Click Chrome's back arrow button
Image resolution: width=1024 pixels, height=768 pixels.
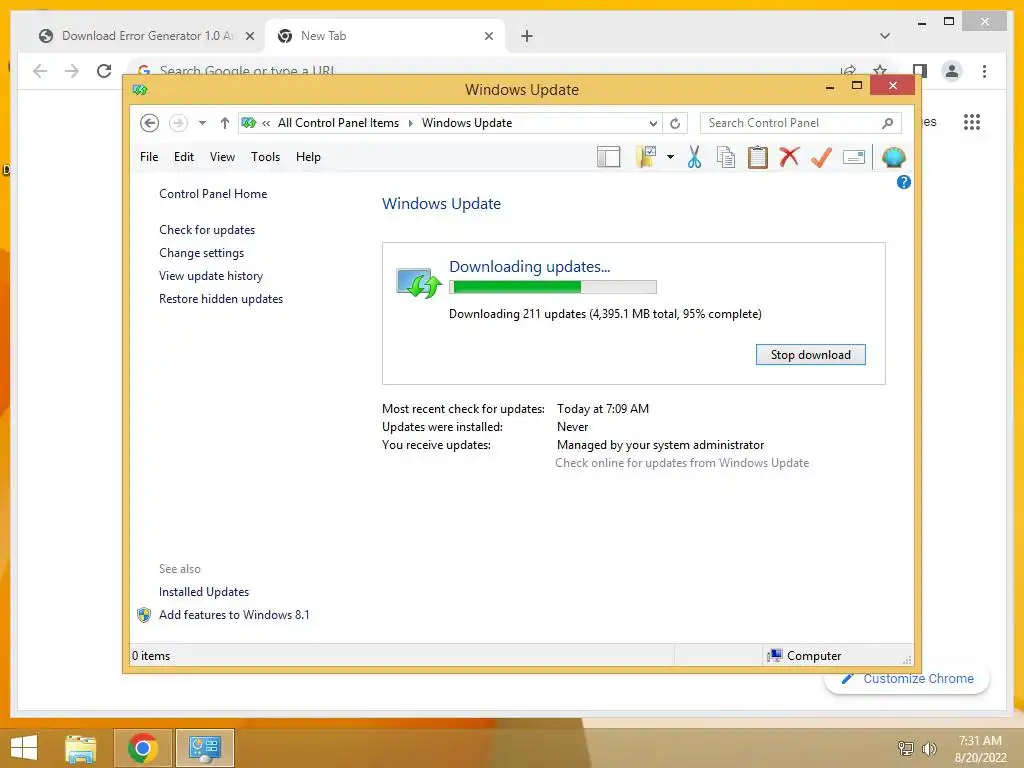[40, 71]
